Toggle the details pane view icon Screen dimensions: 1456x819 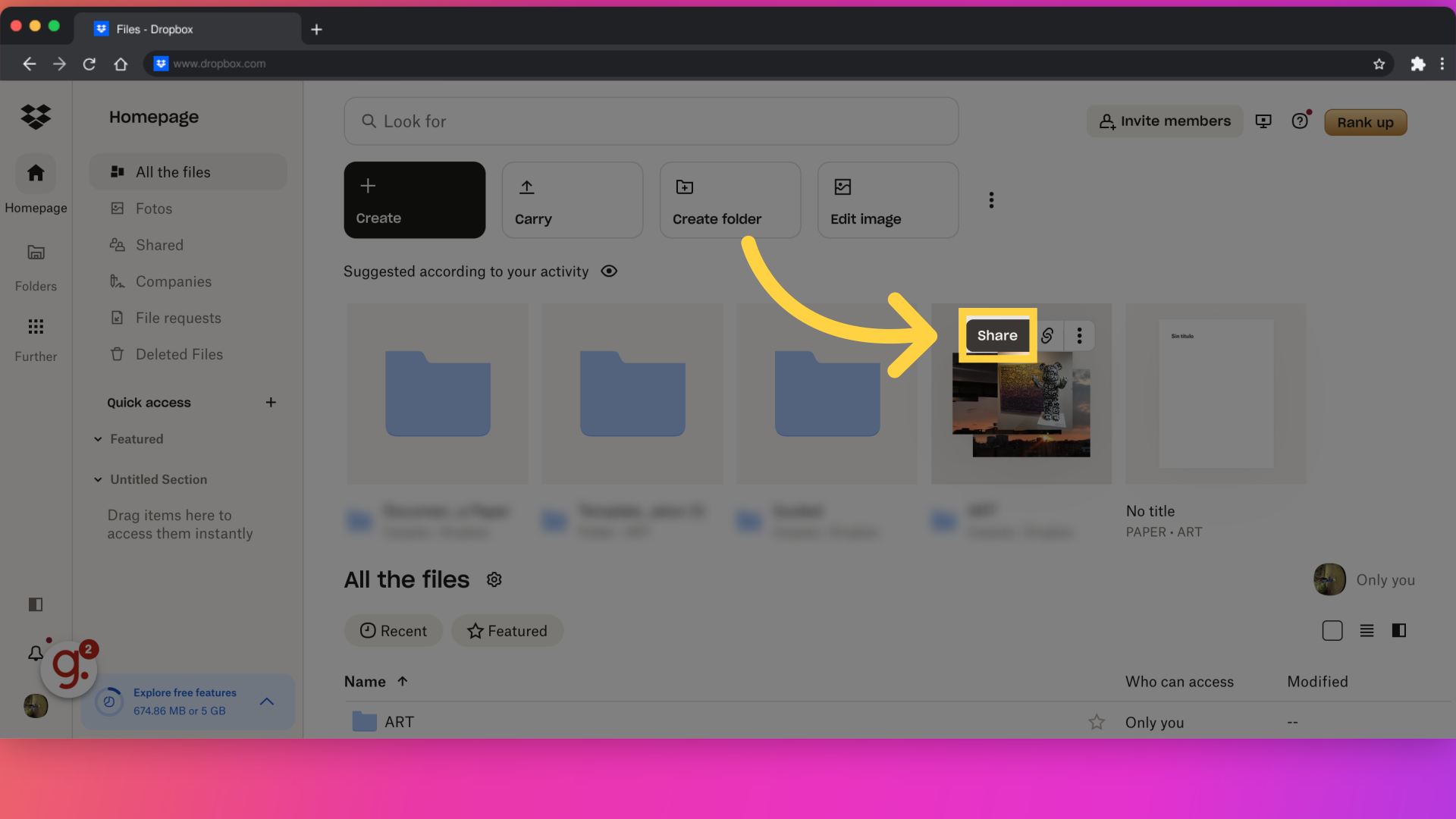point(1399,631)
